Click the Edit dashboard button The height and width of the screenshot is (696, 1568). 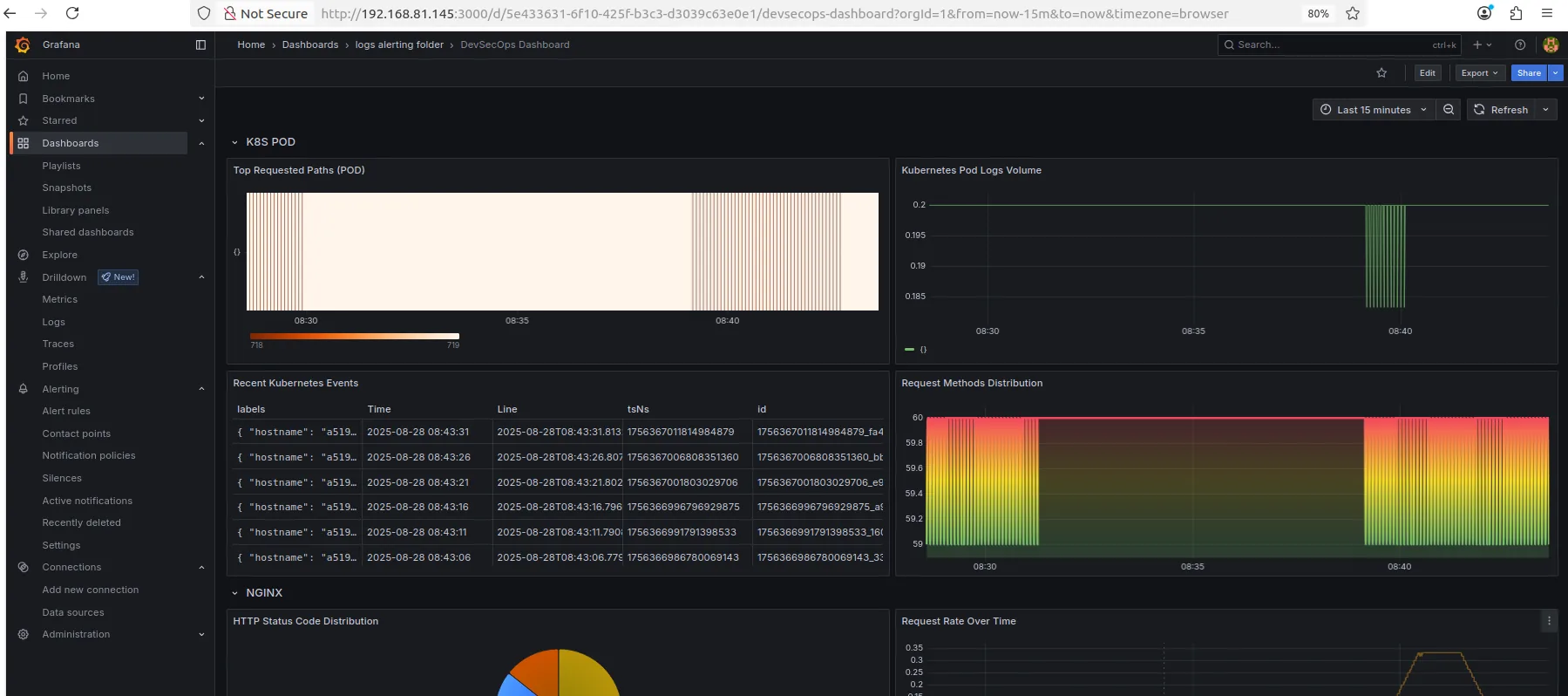click(x=1428, y=73)
